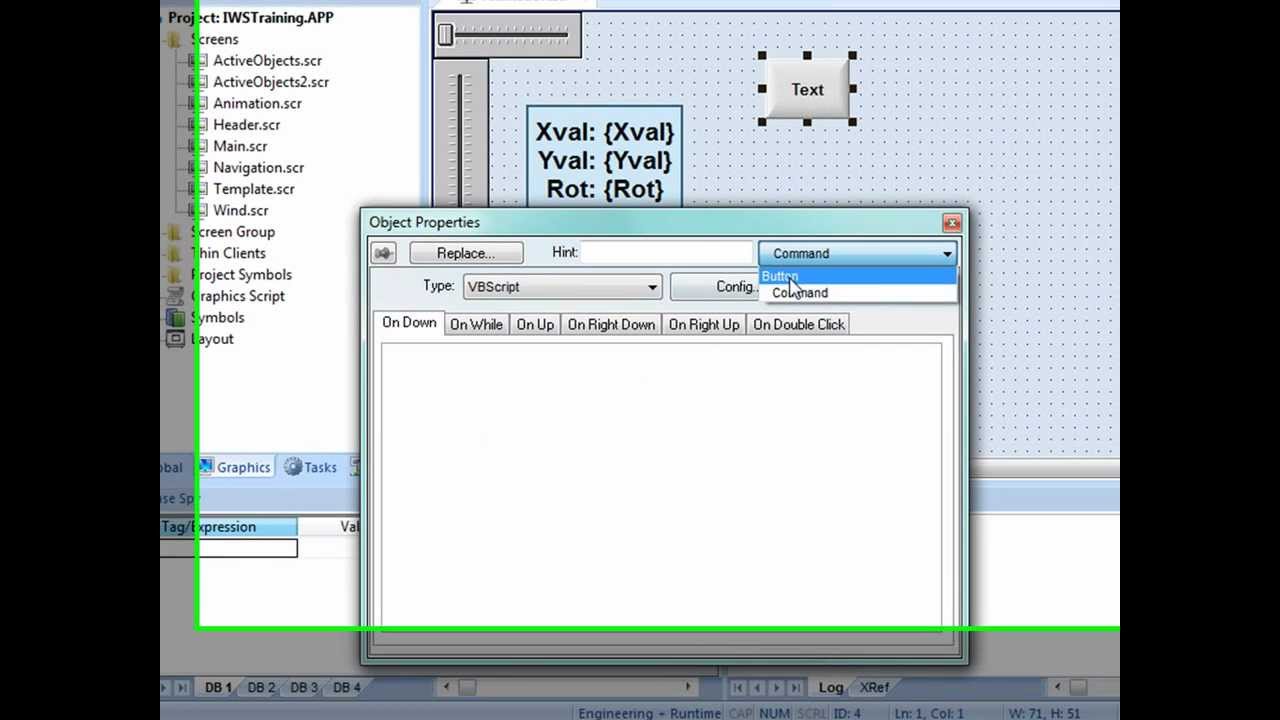This screenshot has width=1280, height=720.
Task: Click the Screen Group folder icon
Action: (175, 232)
